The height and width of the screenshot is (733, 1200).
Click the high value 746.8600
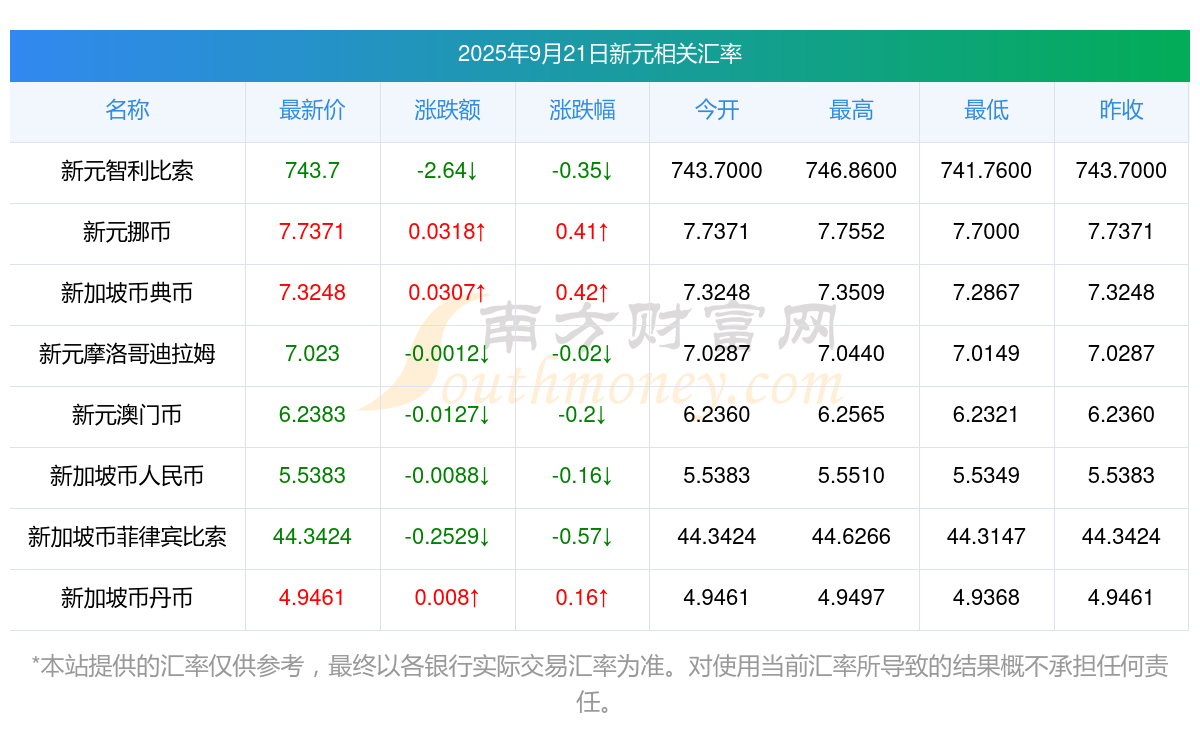coord(851,171)
